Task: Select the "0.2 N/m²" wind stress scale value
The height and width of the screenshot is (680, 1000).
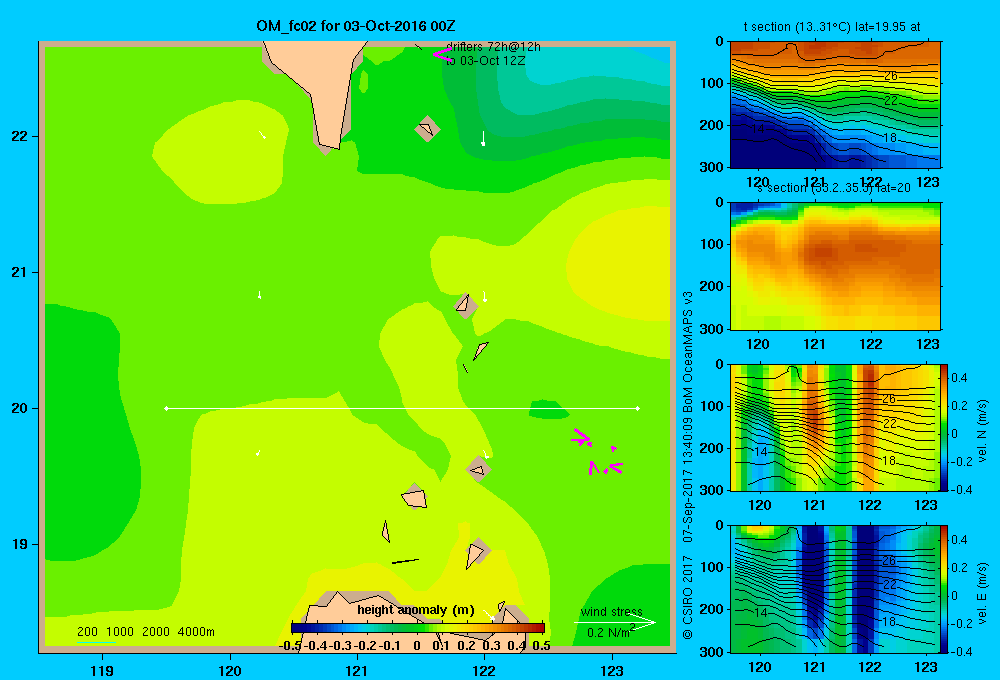Action: click(x=610, y=632)
